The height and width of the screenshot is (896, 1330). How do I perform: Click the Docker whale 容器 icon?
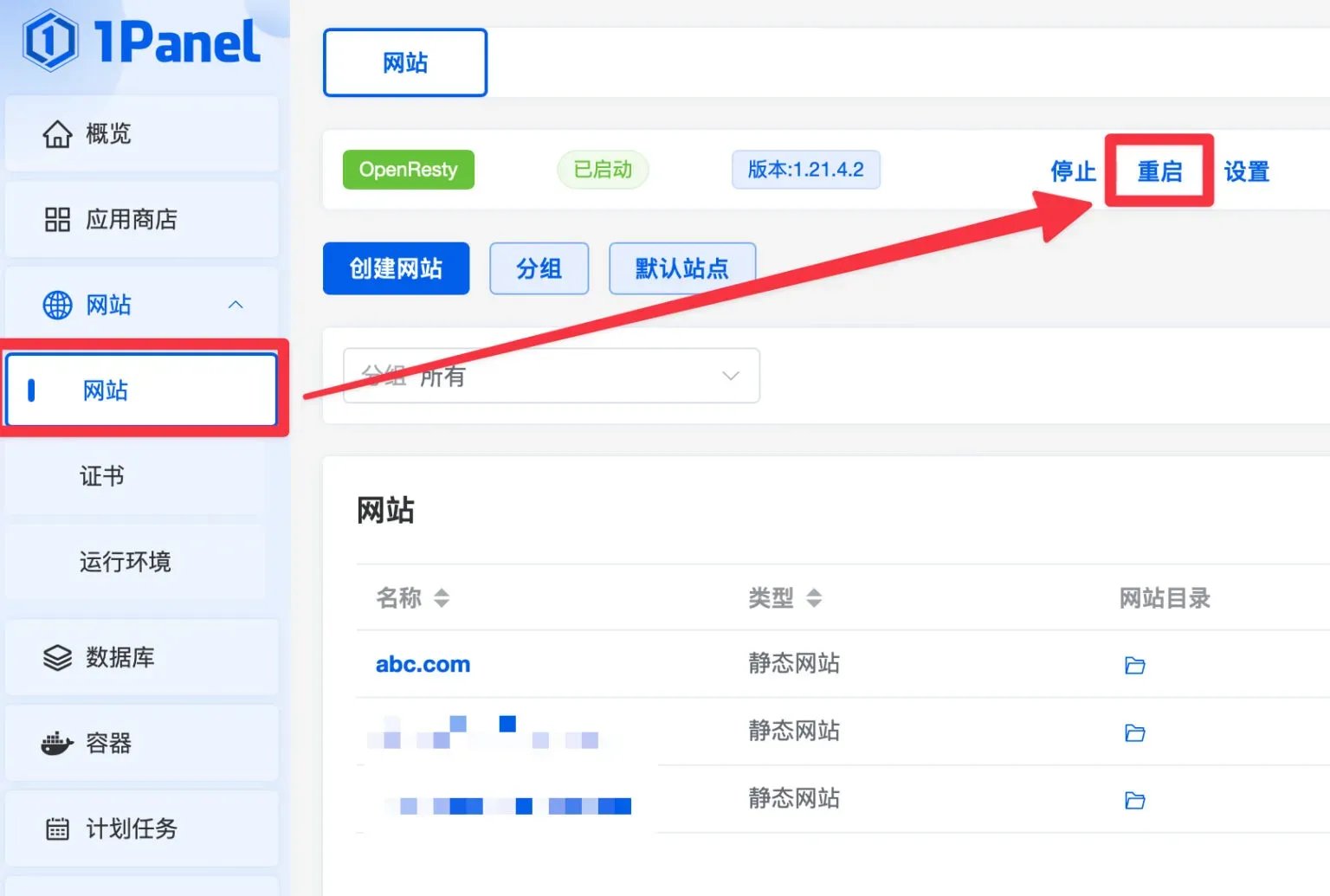click(x=58, y=743)
